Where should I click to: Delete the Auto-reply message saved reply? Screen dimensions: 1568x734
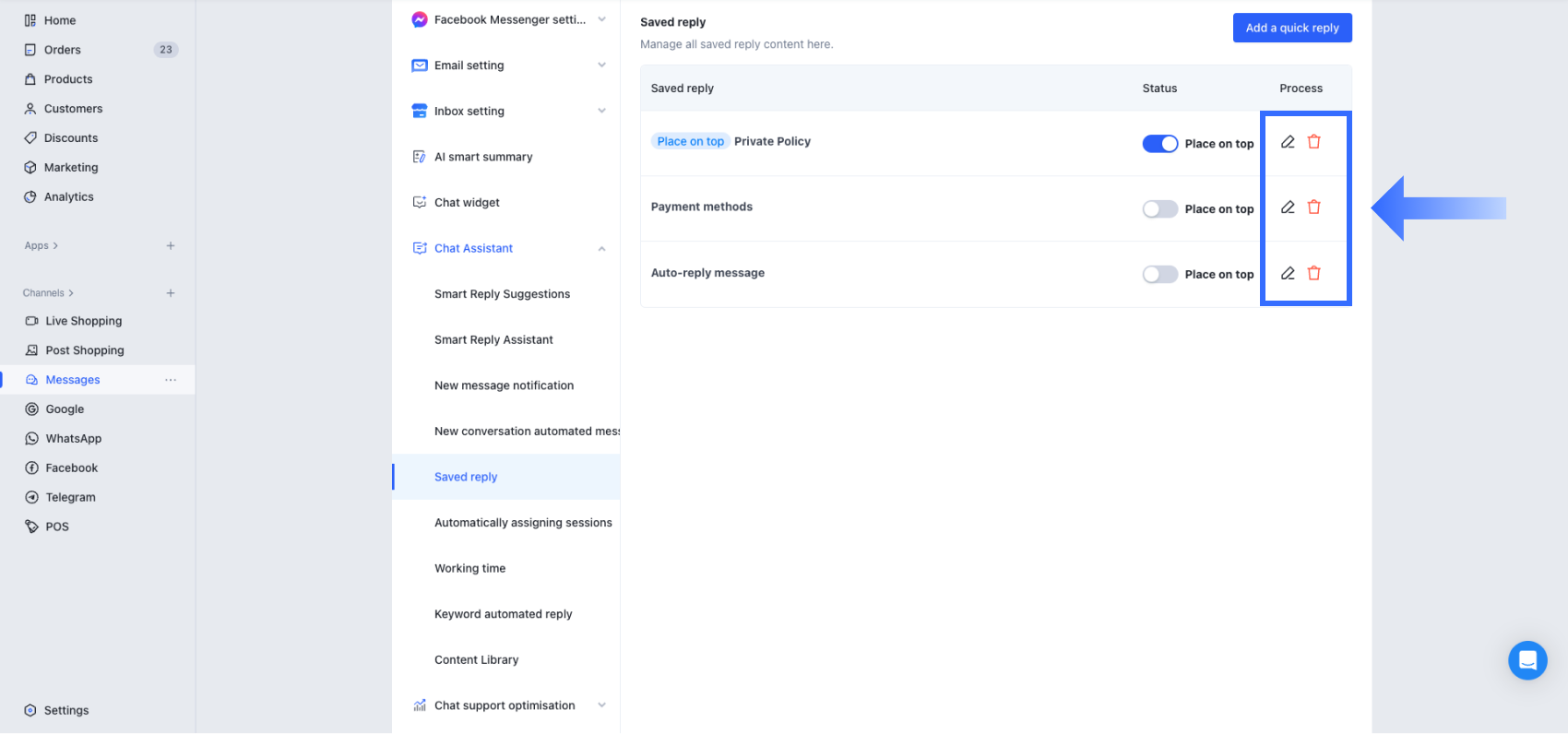click(x=1314, y=273)
